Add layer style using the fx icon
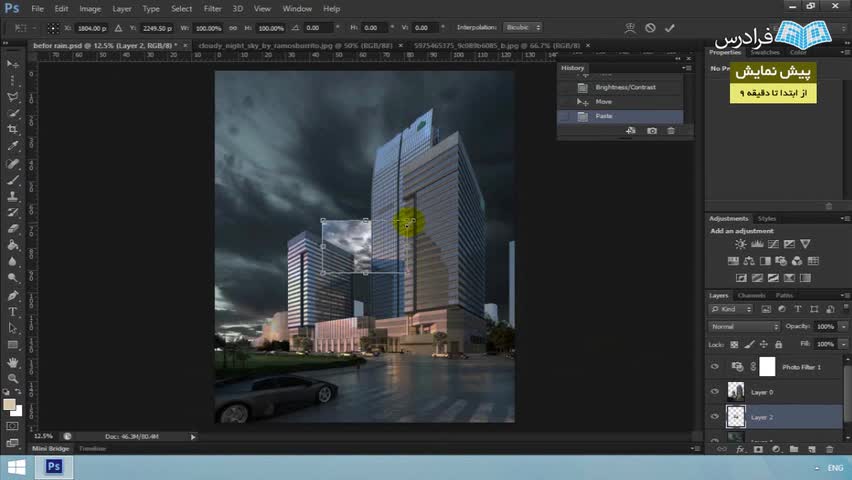This screenshot has height=480, width=852. tap(741, 449)
